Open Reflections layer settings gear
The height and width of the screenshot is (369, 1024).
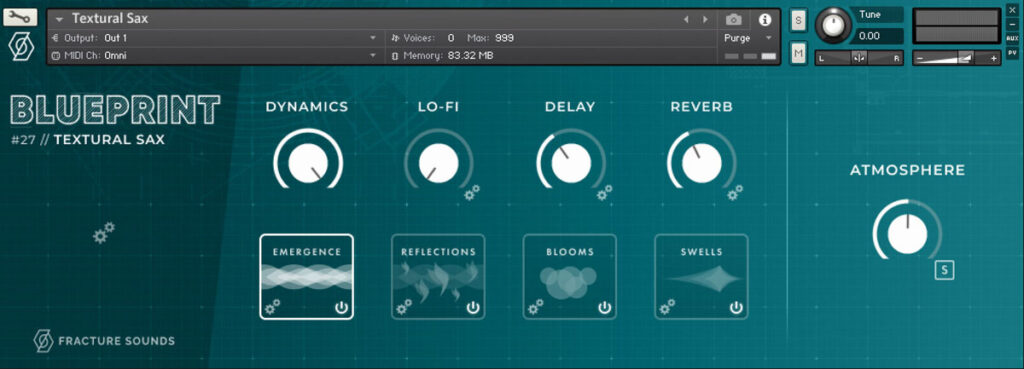(x=404, y=307)
